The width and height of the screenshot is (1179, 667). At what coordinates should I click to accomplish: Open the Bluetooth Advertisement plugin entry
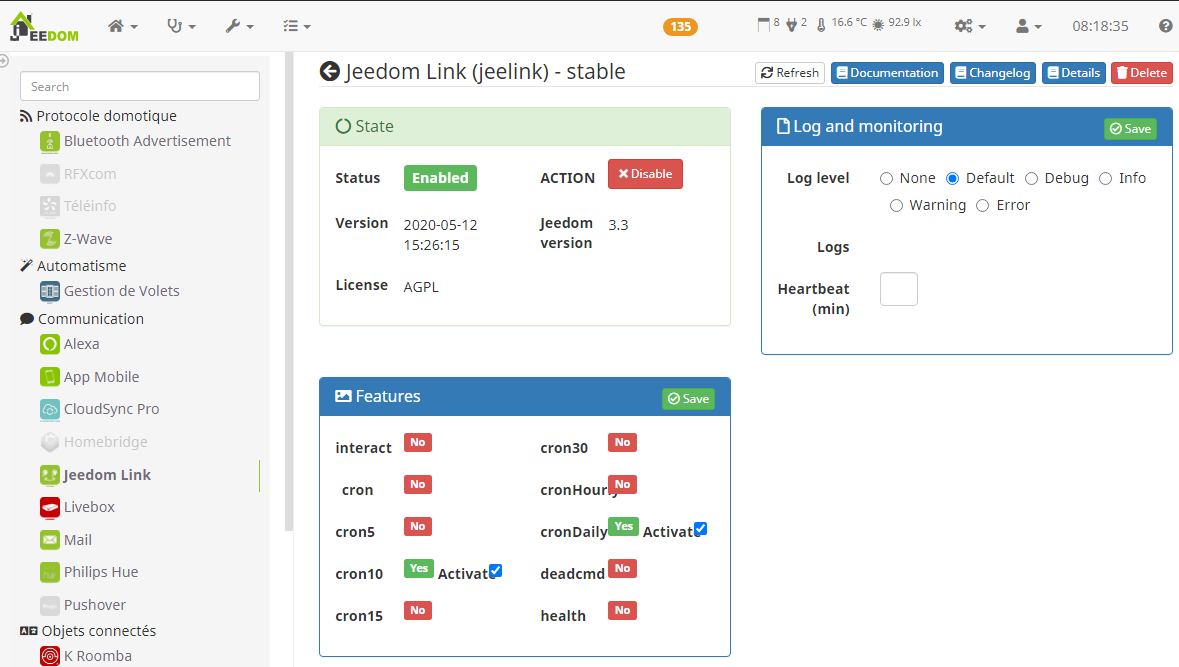pyautogui.click(x=147, y=141)
